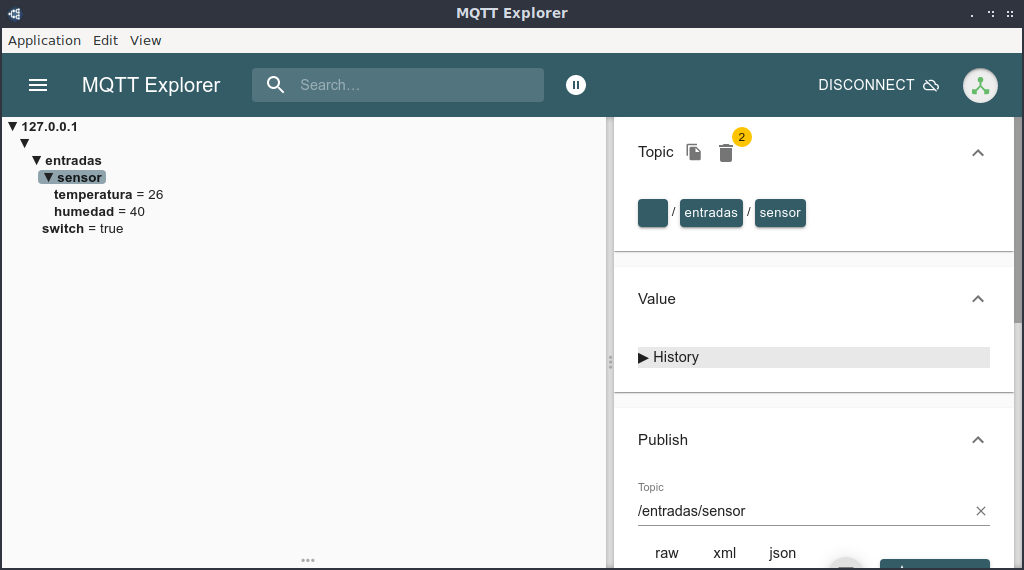Click the empty root breadcrumb chip
The height and width of the screenshot is (570, 1024).
pyautogui.click(x=652, y=213)
